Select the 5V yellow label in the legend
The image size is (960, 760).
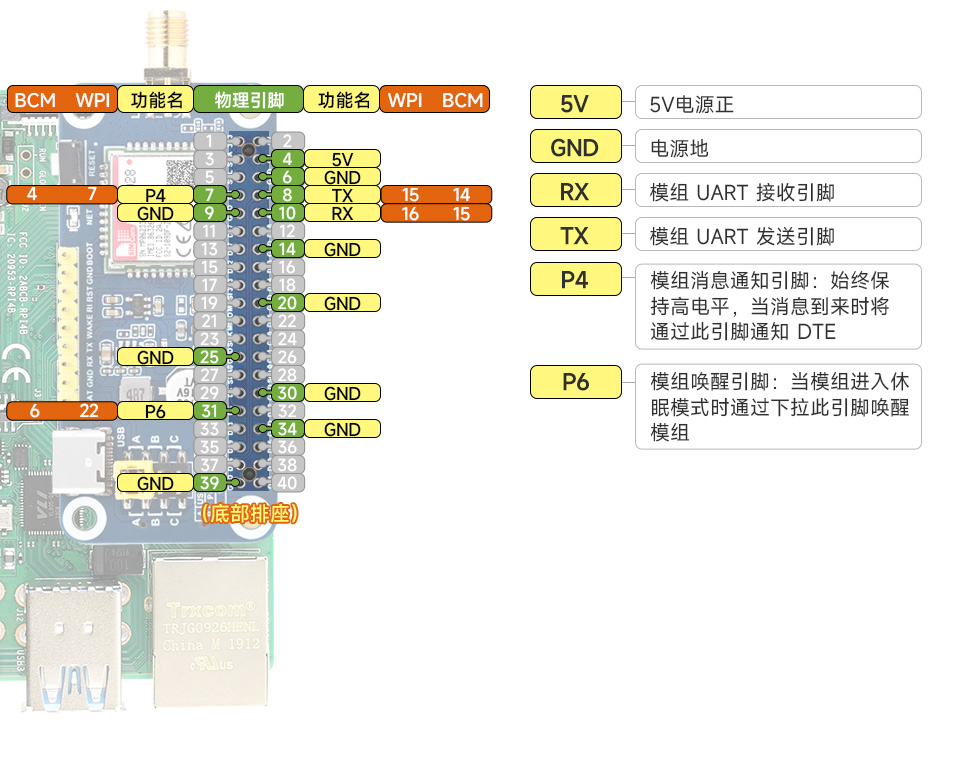(x=575, y=102)
